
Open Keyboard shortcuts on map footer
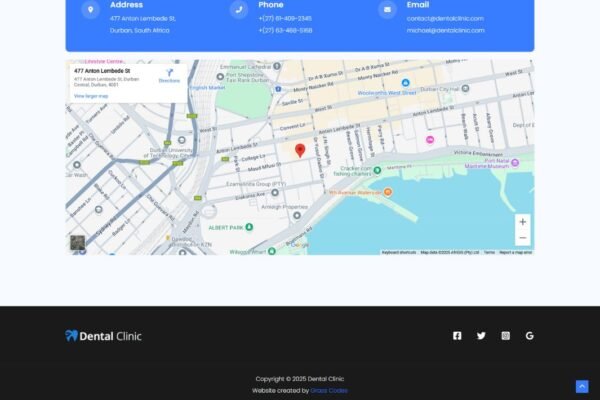[x=399, y=252]
